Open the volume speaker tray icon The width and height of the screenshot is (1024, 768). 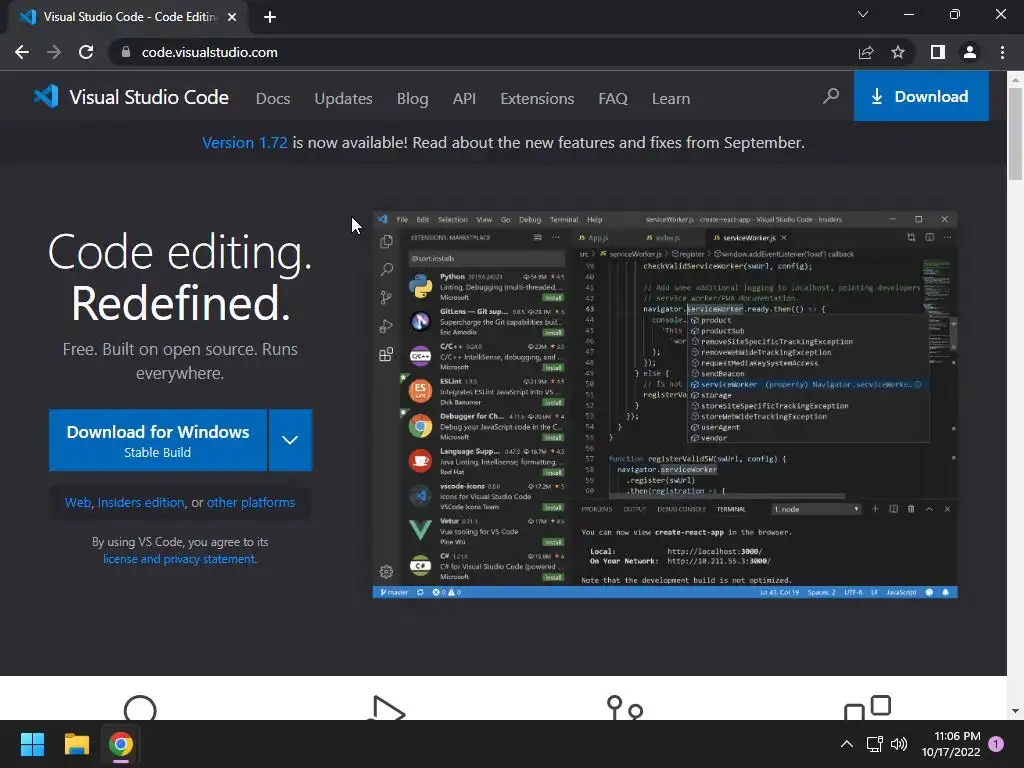coord(899,744)
